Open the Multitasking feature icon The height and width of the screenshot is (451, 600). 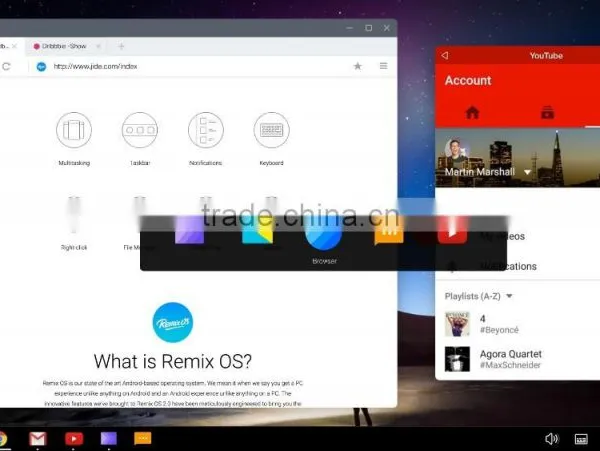pos(74,130)
